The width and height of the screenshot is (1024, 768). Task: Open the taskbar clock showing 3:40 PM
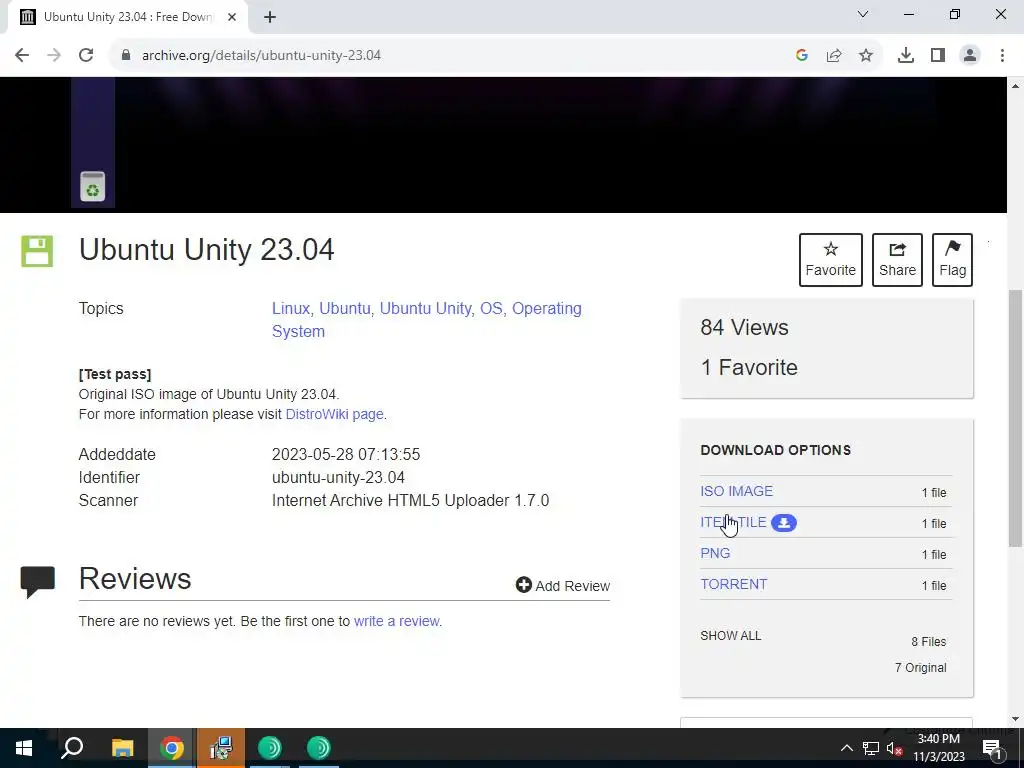[x=938, y=748]
